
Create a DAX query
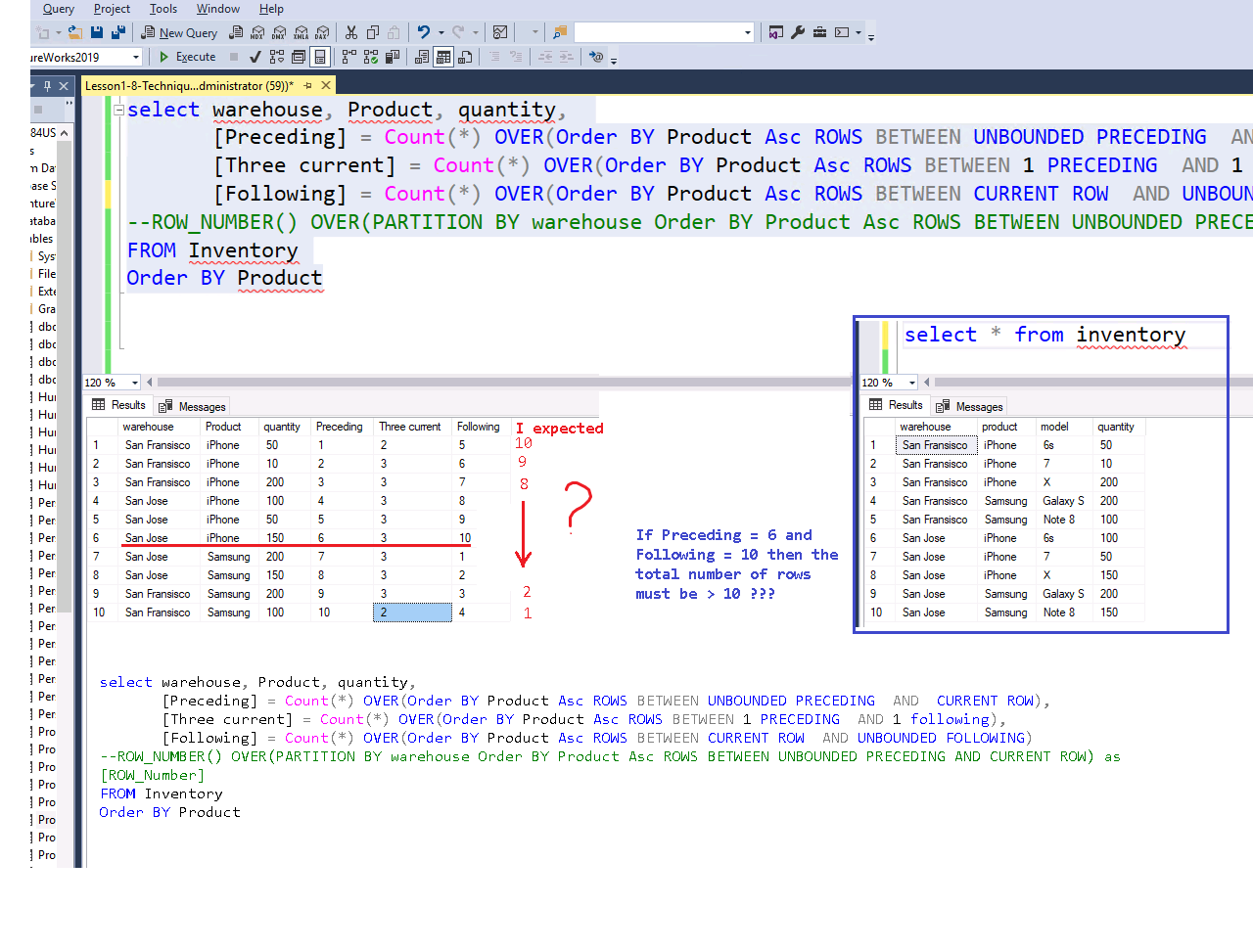[322, 32]
